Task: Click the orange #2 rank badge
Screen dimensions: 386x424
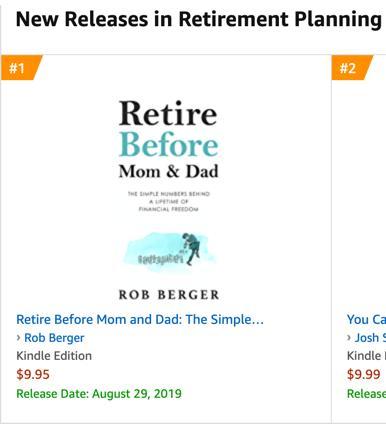Action: point(351,68)
